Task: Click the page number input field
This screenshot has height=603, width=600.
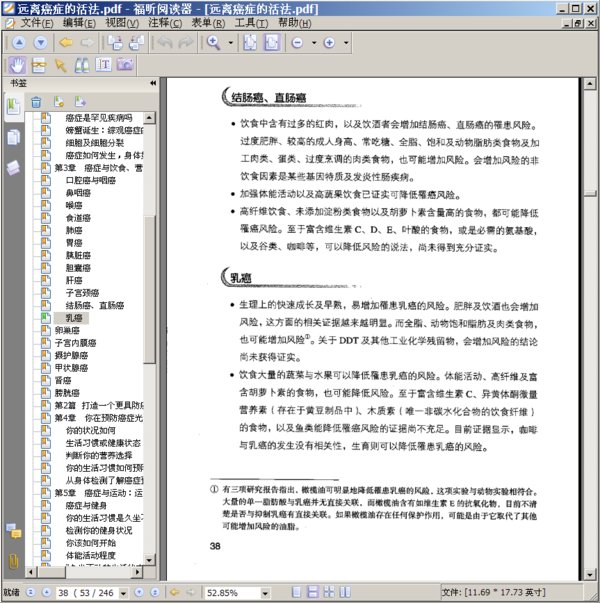Action: [87, 593]
